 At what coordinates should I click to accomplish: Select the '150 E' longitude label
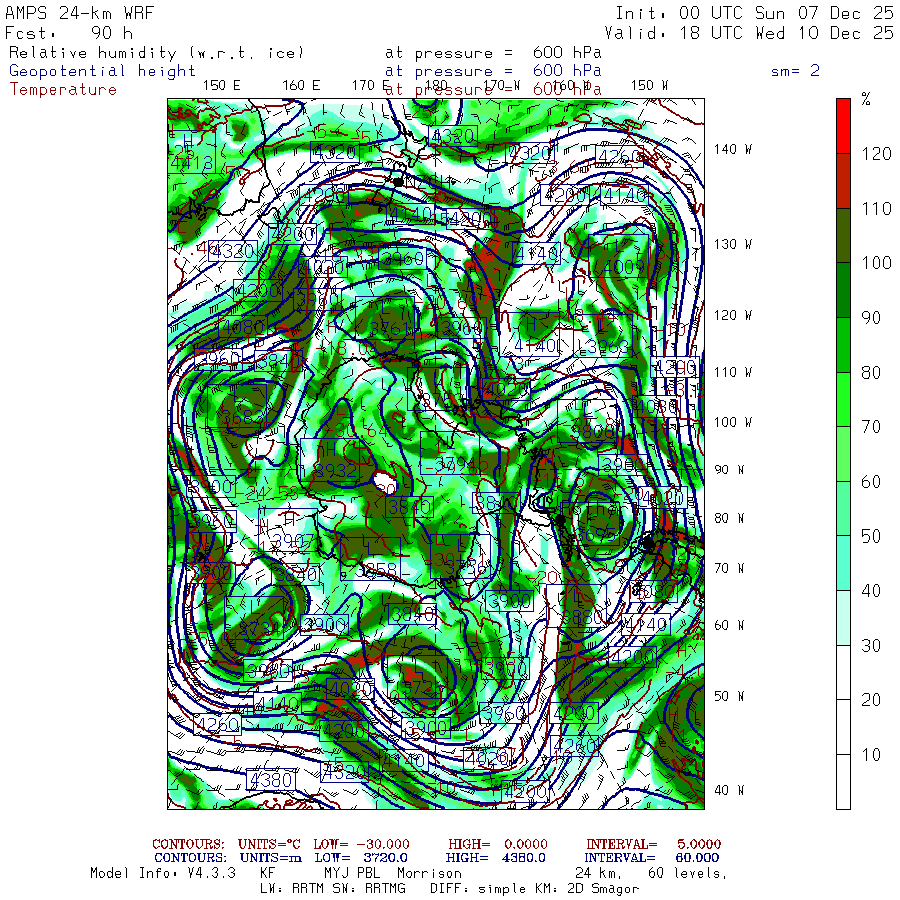click(221, 85)
